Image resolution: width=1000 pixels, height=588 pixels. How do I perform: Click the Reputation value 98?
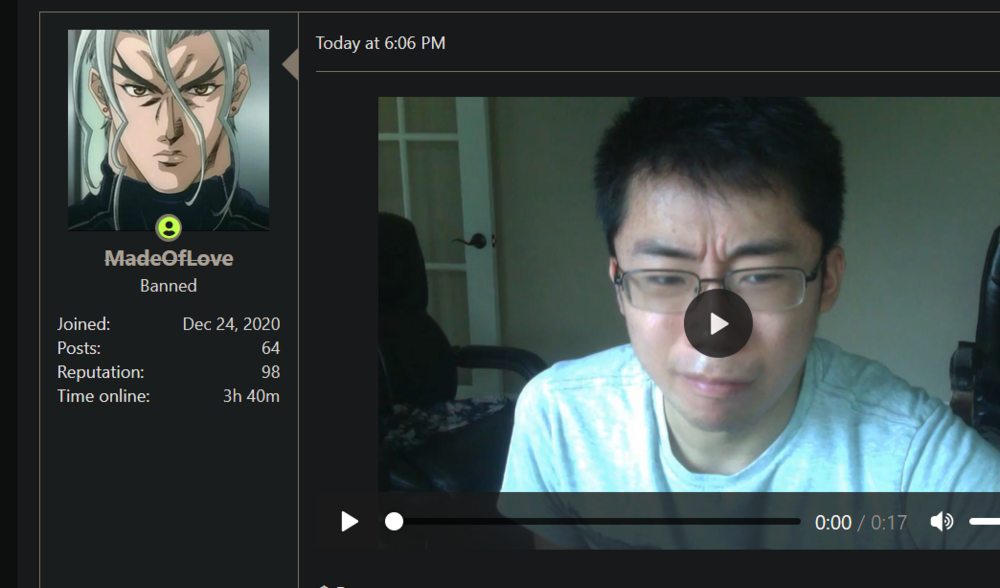[x=270, y=372]
